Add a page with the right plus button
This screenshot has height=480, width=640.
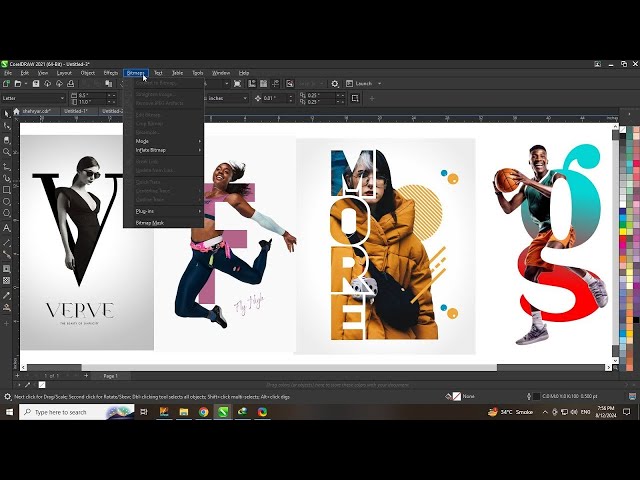(x=86, y=376)
